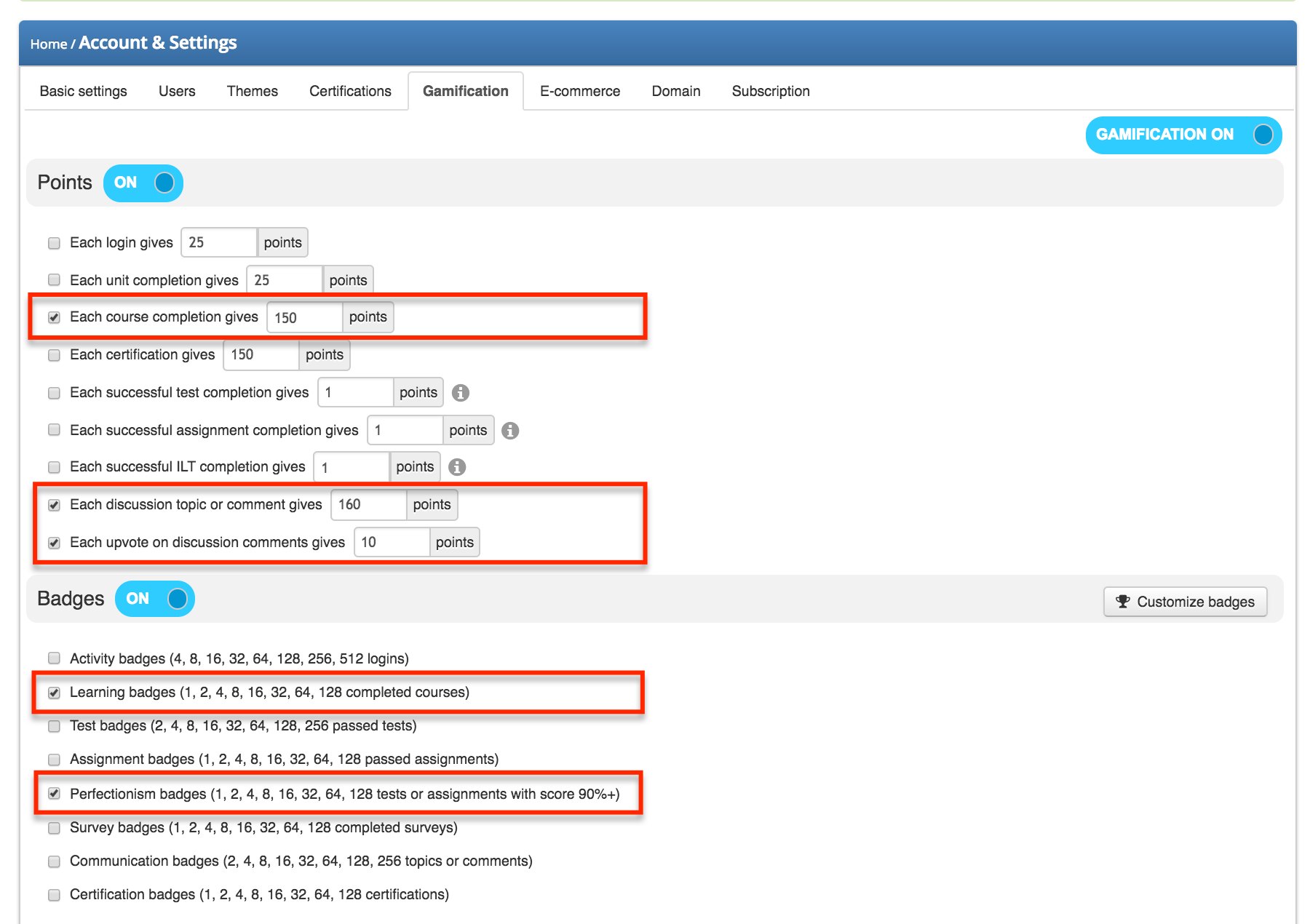Check Each certification gives checkbox
1310x924 pixels.
[54, 355]
